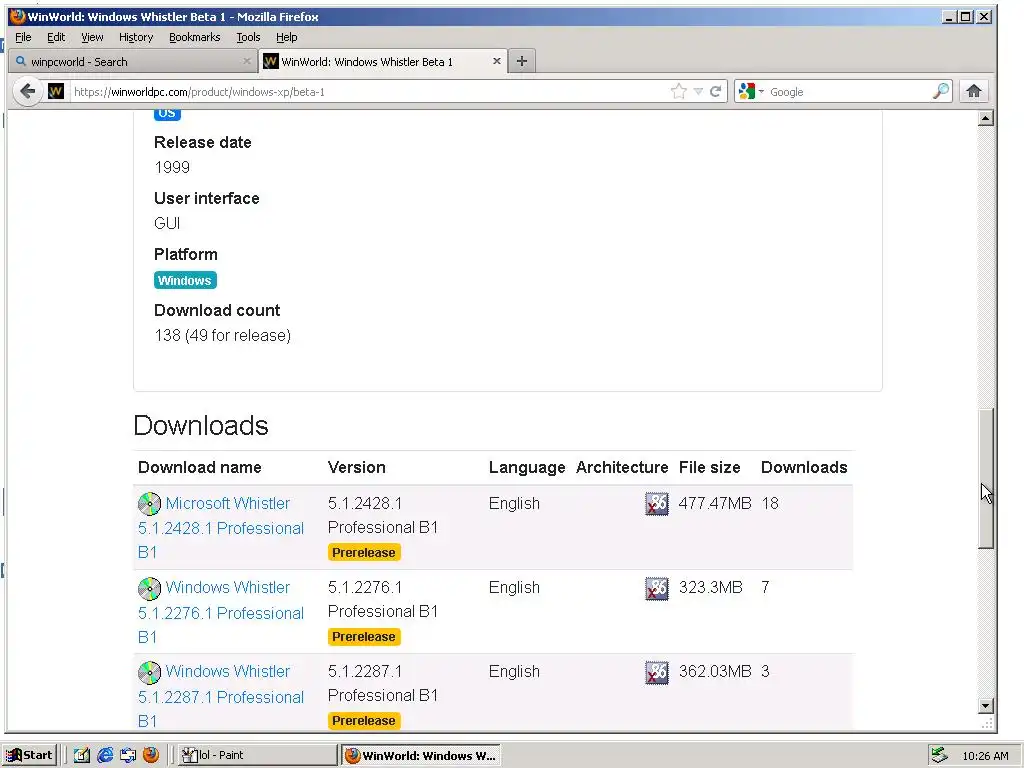Open Windows Whistler 5.1.2276.1 Professional B1 link

coord(221,612)
